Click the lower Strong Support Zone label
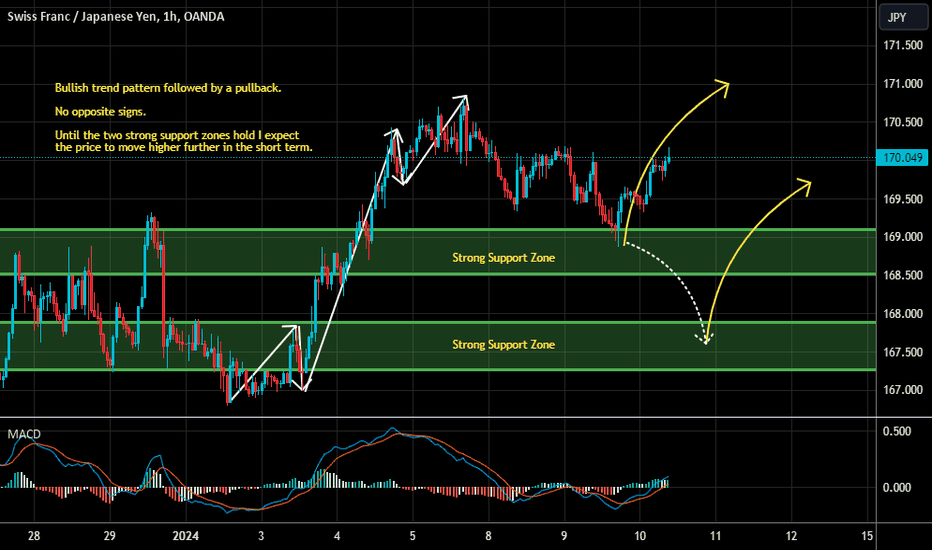 [x=503, y=344]
